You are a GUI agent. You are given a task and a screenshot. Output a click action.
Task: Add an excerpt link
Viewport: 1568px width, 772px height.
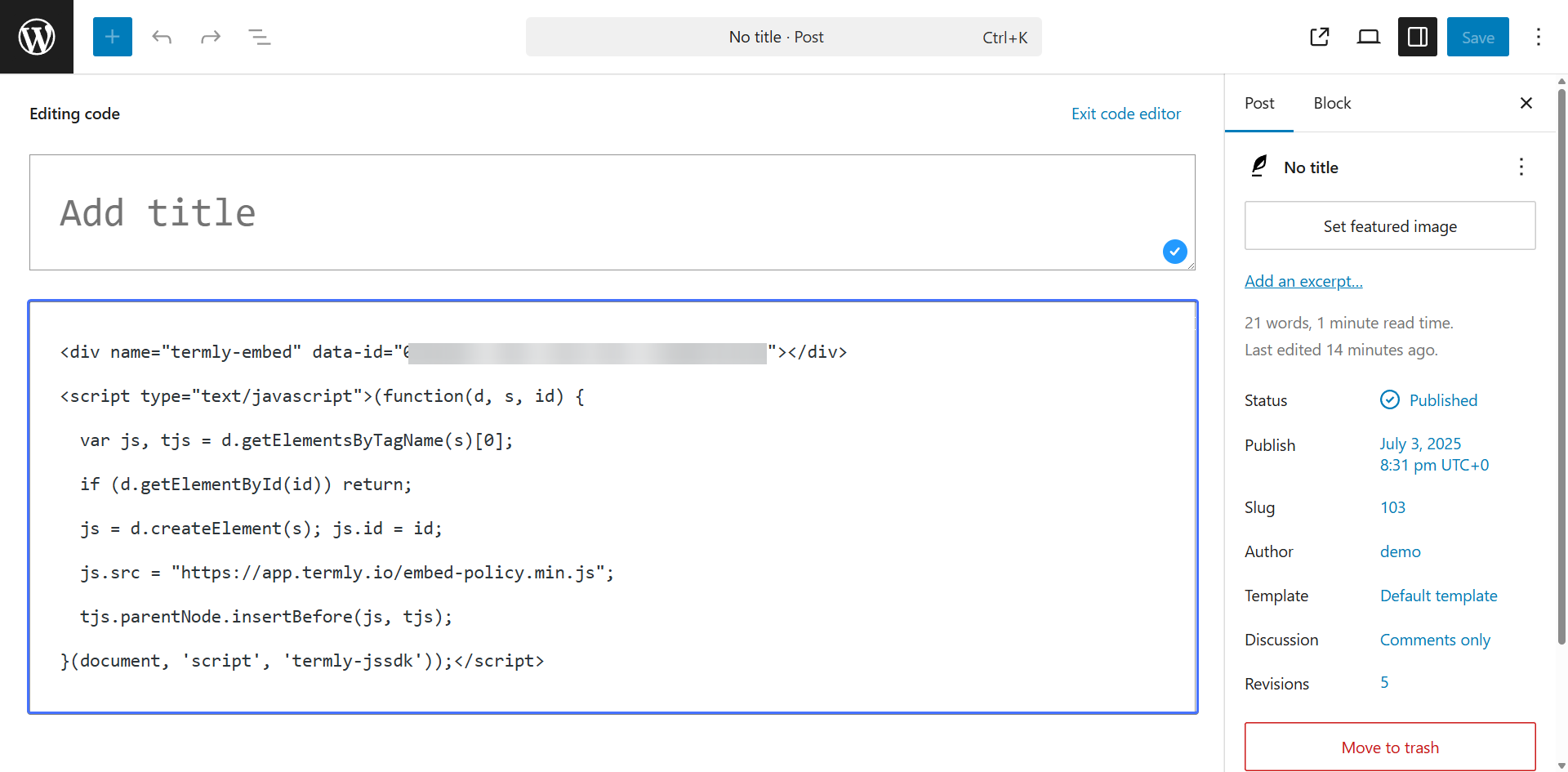click(1303, 281)
